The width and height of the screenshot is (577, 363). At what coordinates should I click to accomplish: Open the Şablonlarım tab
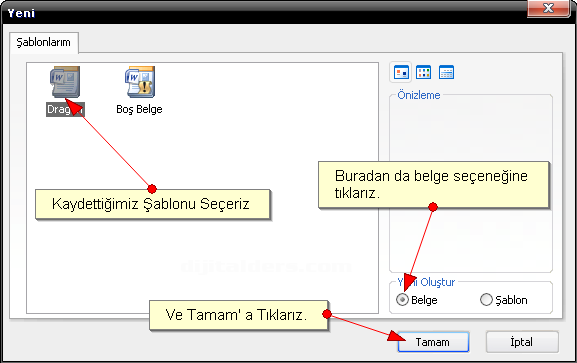(x=43, y=42)
